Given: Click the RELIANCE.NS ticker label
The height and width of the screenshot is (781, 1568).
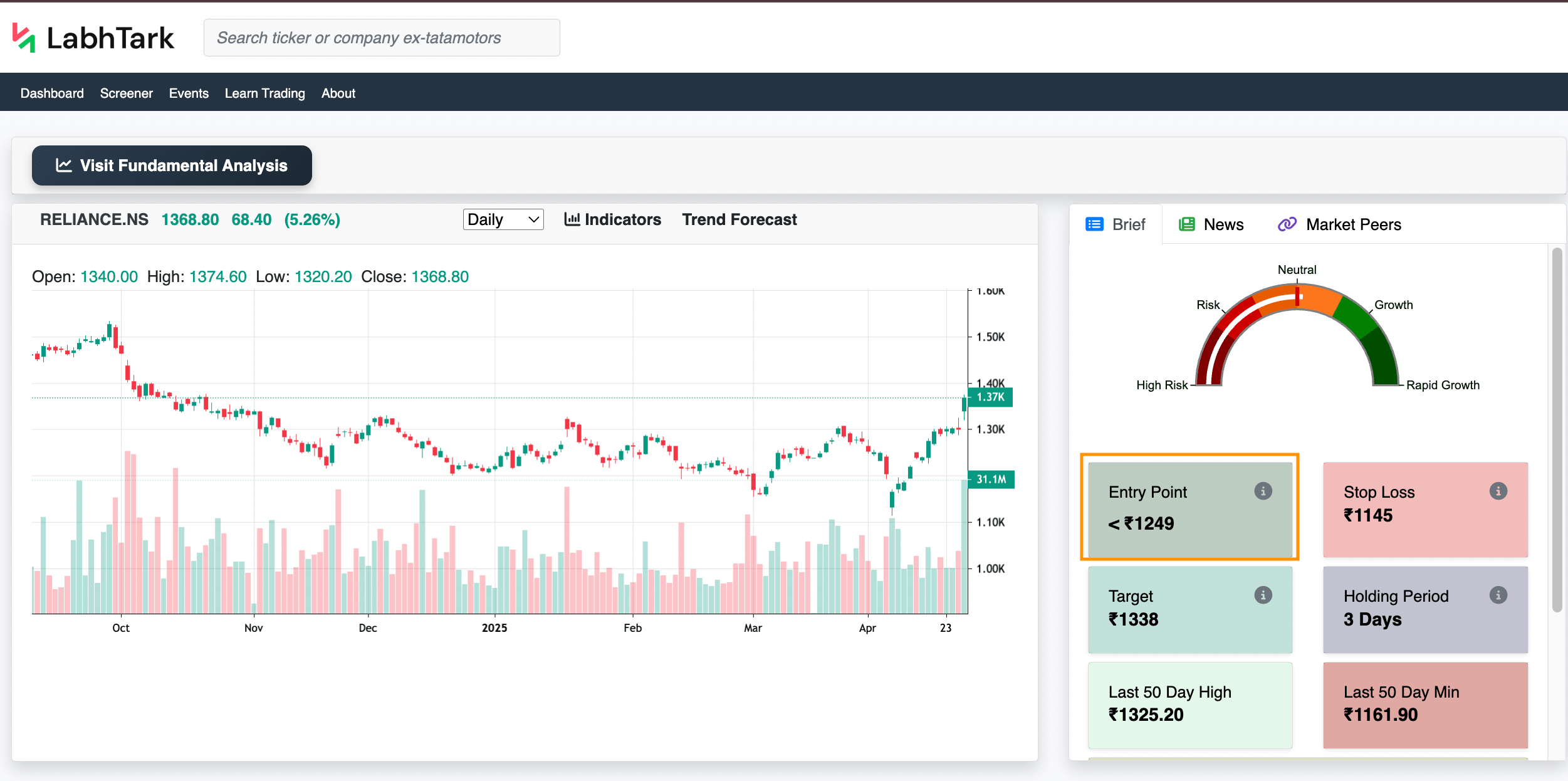Looking at the screenshot, I should tap(94, 219).
